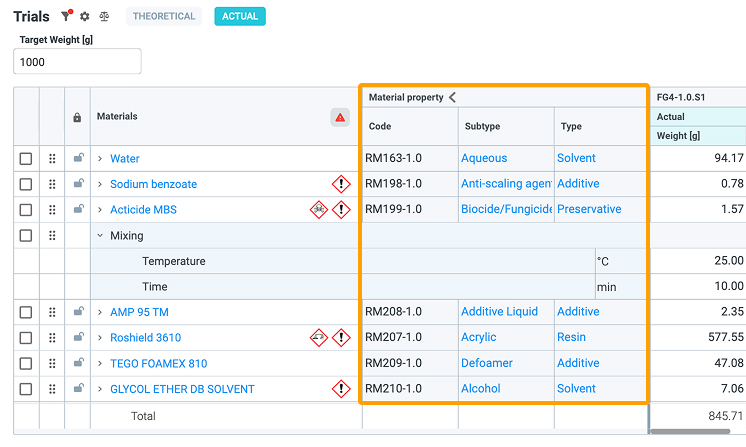
Task: Open the GLYCOL ETHER DB SOLVENT link
Action: click(182, 389)
